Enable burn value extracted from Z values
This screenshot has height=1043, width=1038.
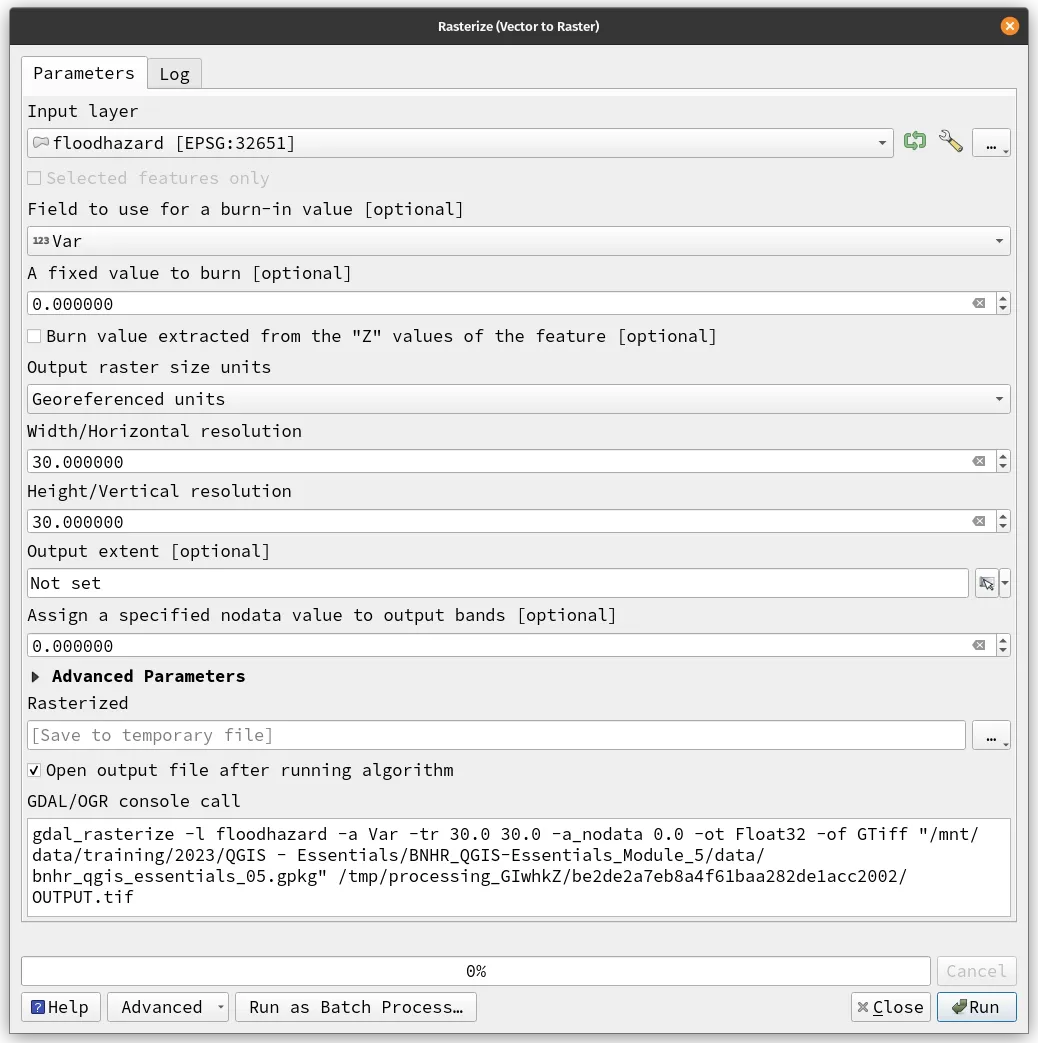[33, 336]
